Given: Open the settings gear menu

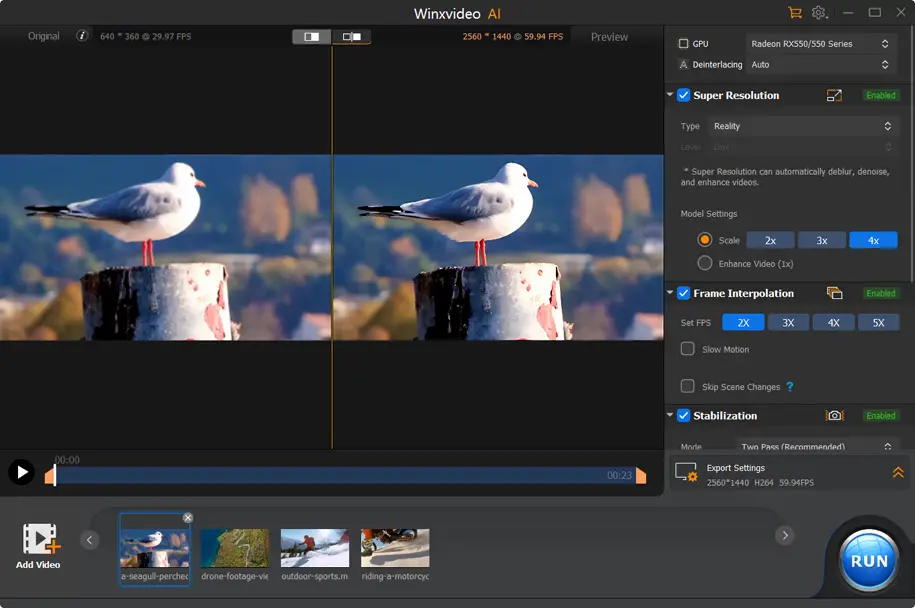Looking at the screenshot, I should coord(819,13).
